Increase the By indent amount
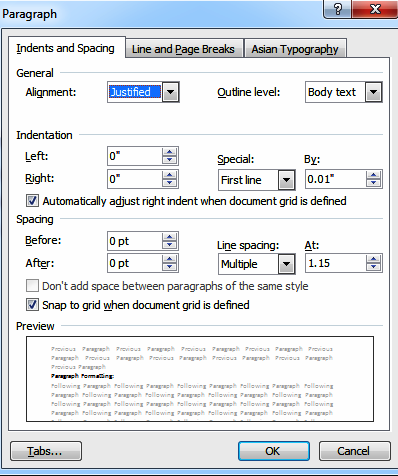 coord(373,175)
